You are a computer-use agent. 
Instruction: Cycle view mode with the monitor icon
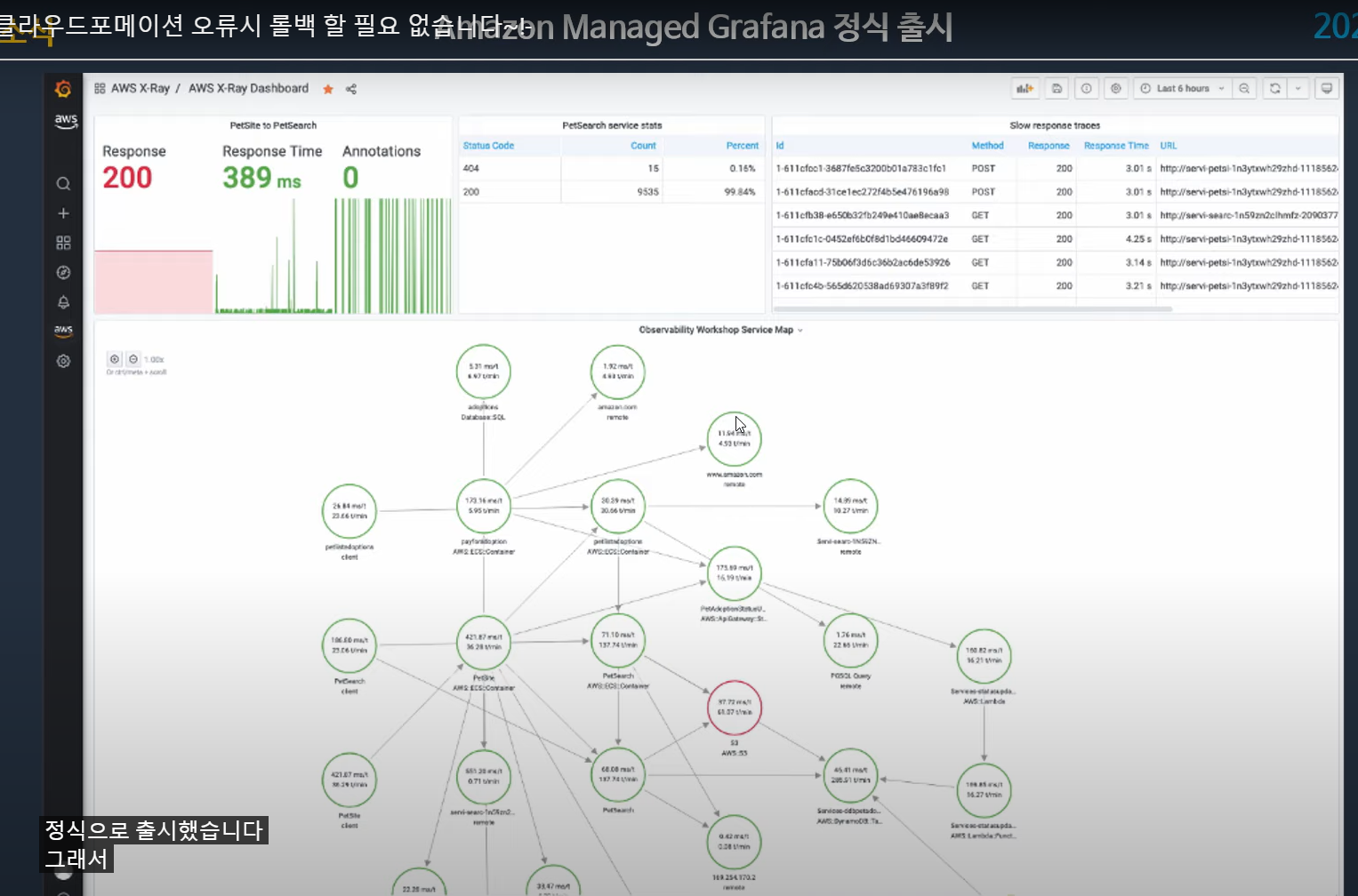pos(1327,88)
